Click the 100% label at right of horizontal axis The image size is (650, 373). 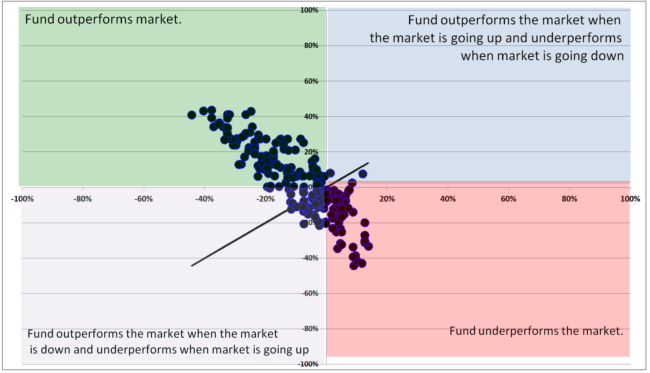[x=630, y=199]
